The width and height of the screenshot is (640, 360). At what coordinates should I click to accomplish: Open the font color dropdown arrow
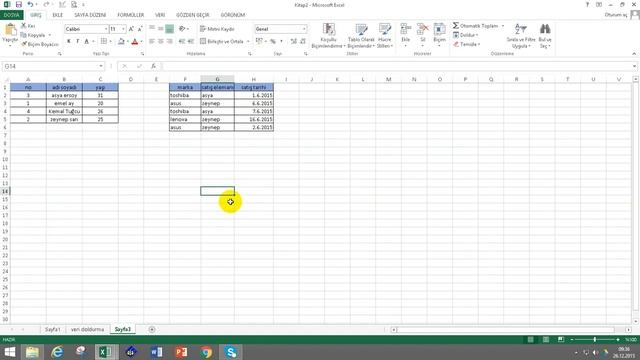141,42
